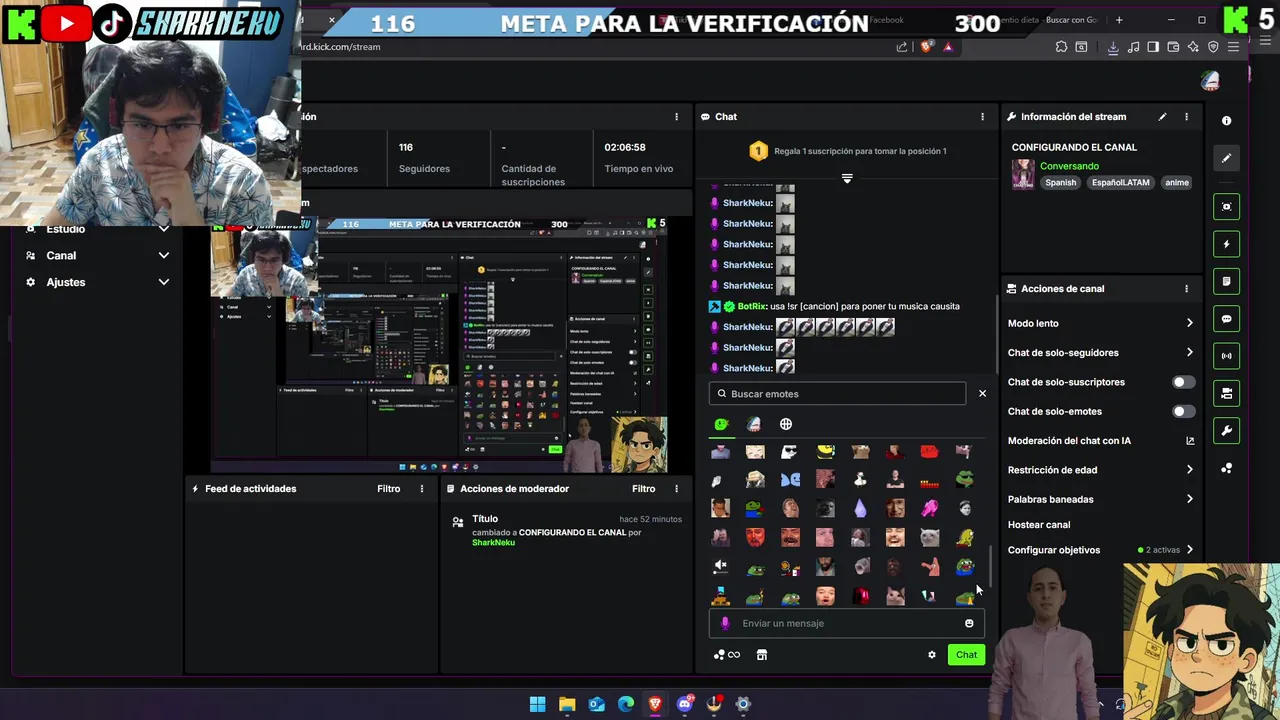Click Hostear canal action
The image size is (1280, 720).
tap(1039, 525)
